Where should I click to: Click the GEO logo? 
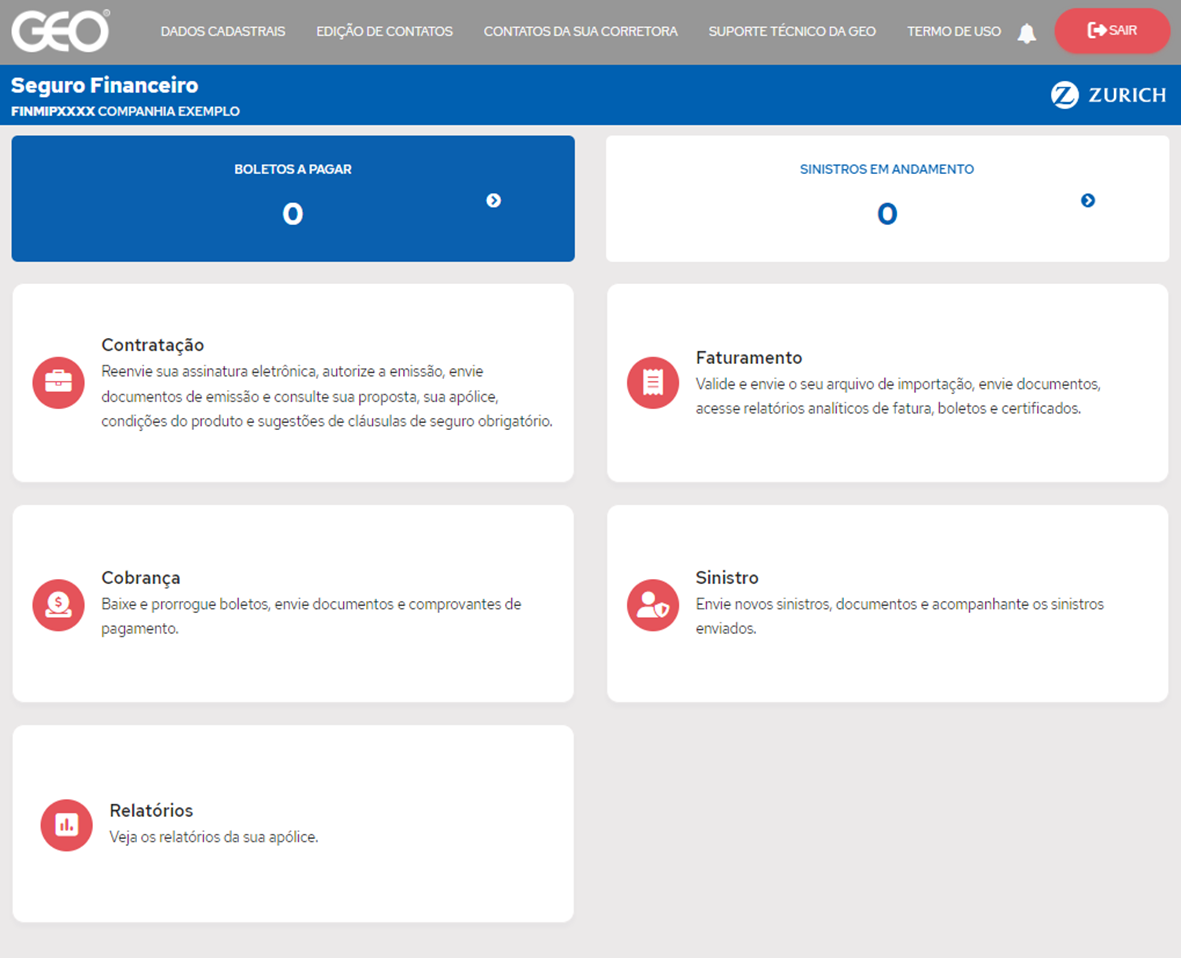pos(60,32)
